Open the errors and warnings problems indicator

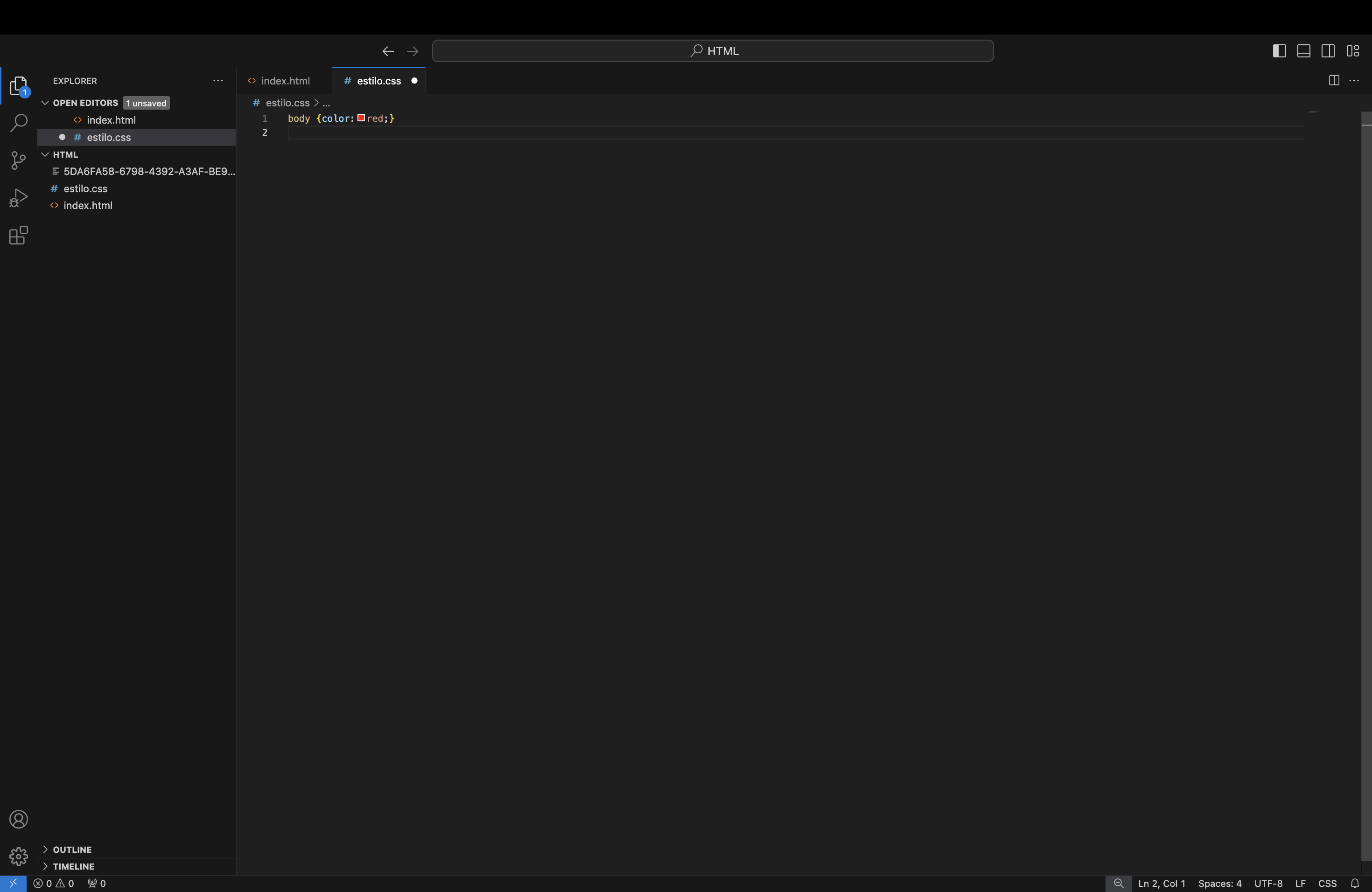54,883
